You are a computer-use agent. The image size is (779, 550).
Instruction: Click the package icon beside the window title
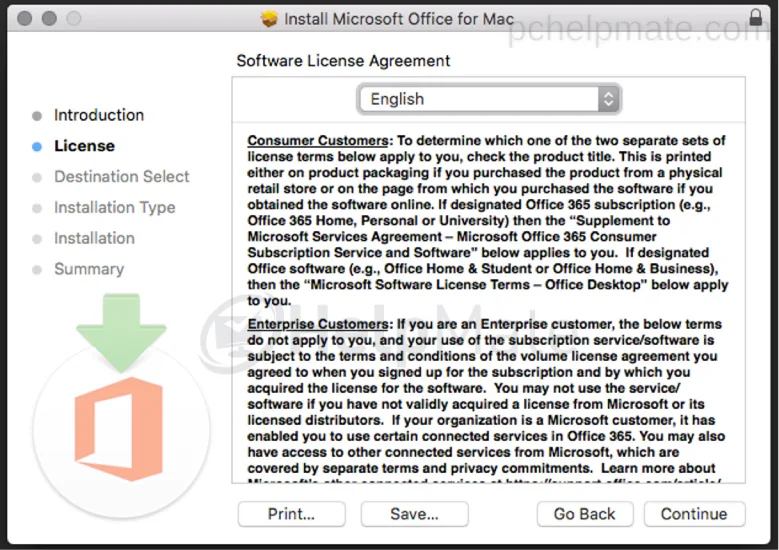click(269, 19)
